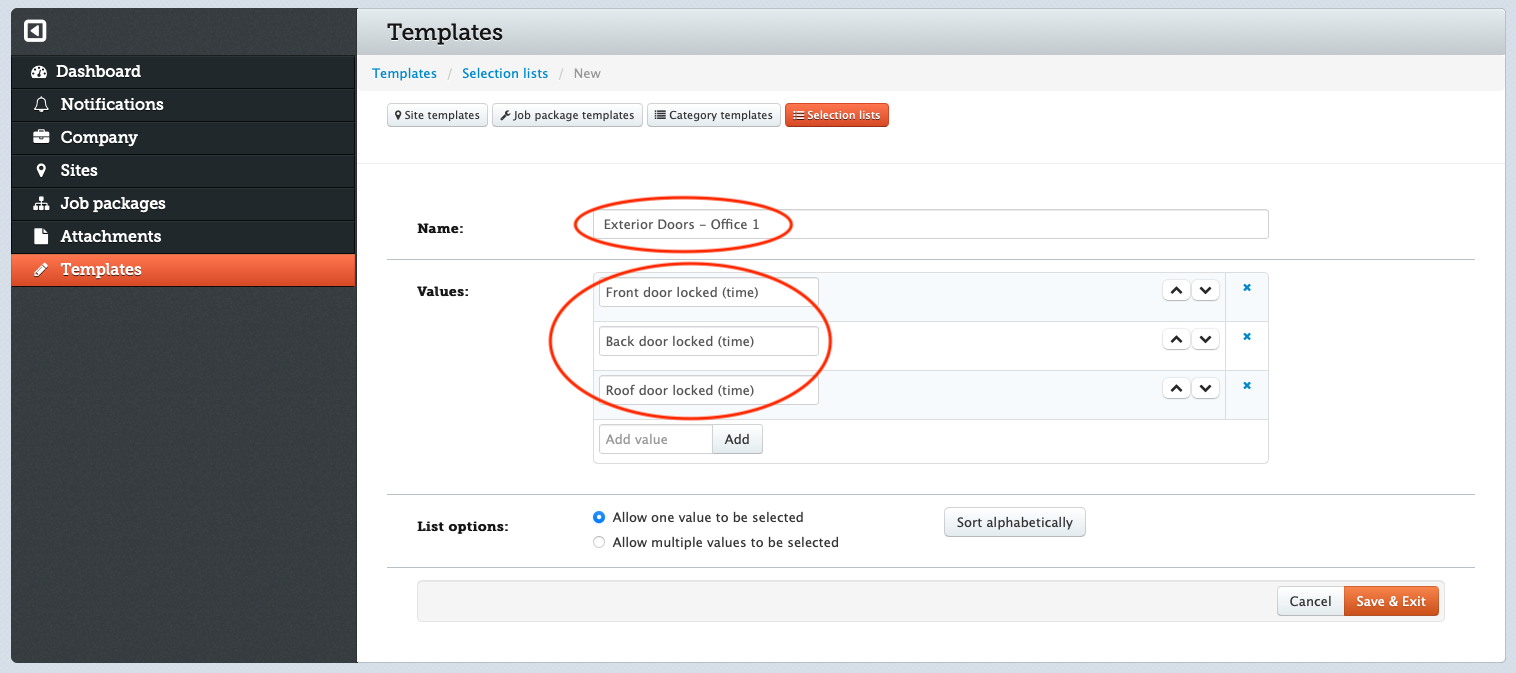Viewport: 1516px width, 673px height.
Task: Open Notifications from the sidebar
Action: (x=184, y=105)
